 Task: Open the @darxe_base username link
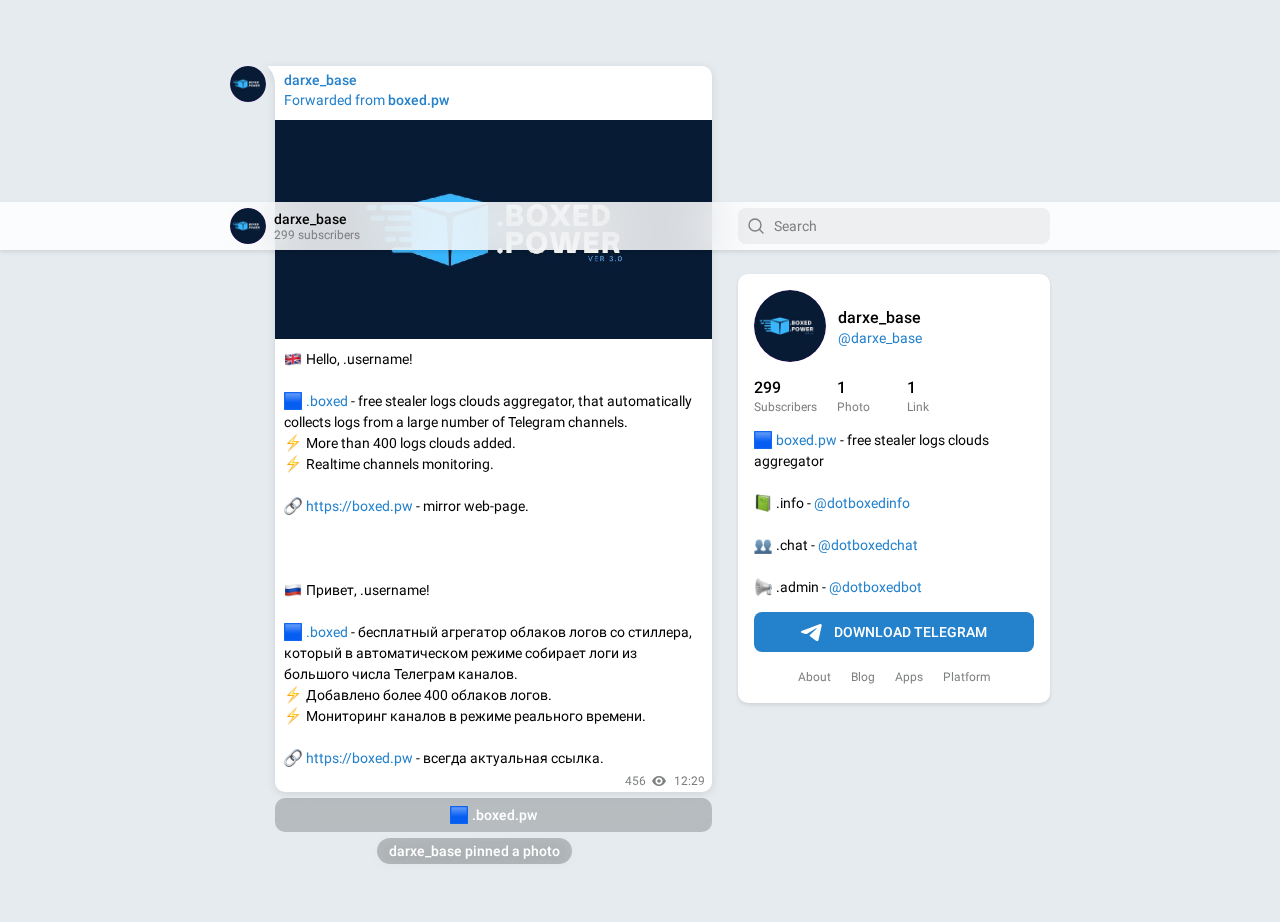[x=880, y=338]
